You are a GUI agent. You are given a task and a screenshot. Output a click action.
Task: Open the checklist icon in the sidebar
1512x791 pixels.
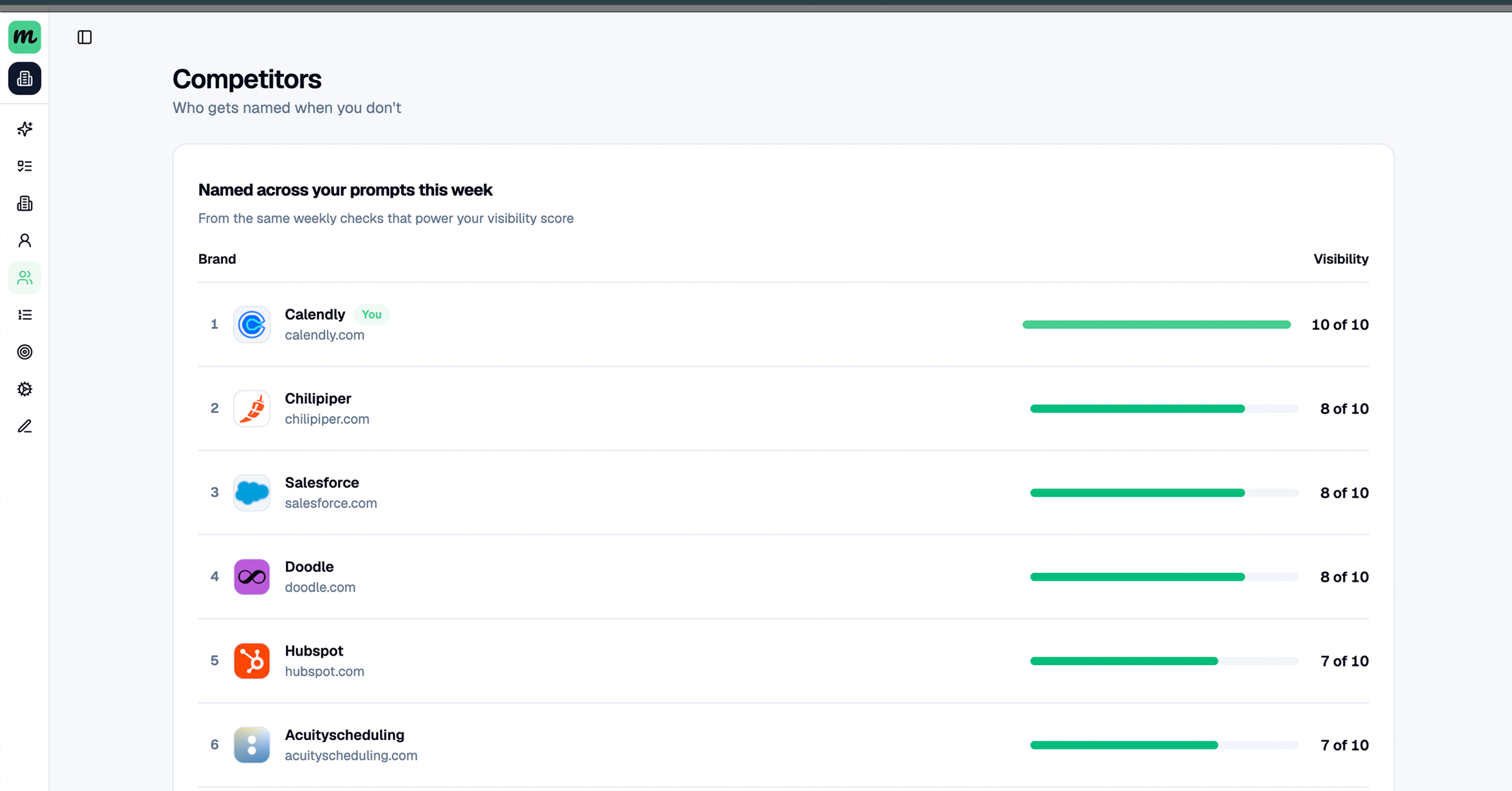25,166
